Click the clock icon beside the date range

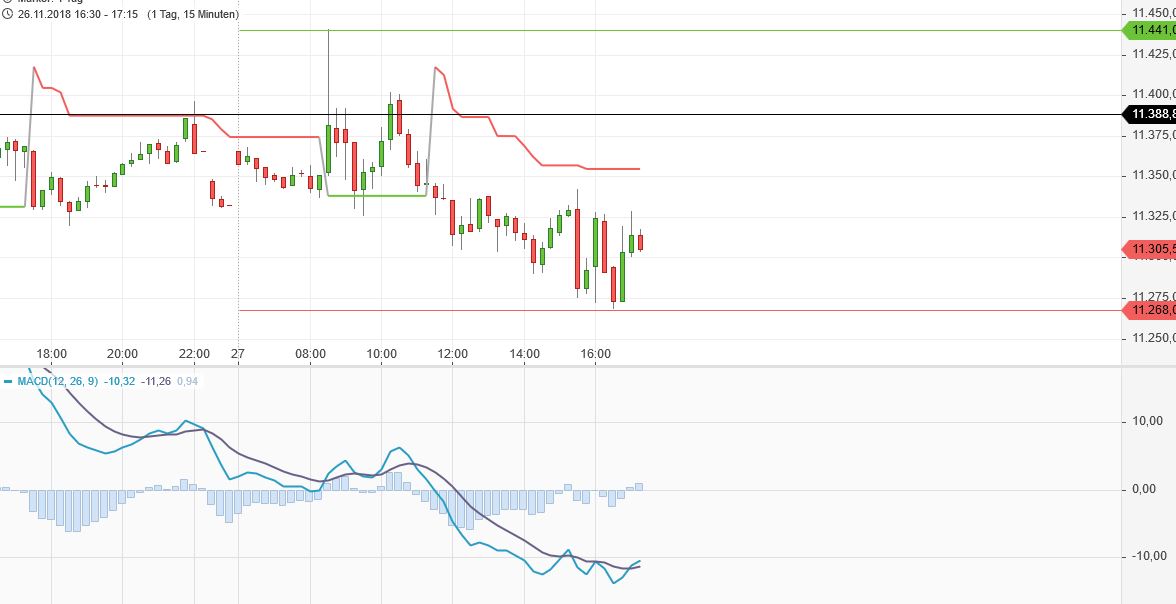[8, 14]
